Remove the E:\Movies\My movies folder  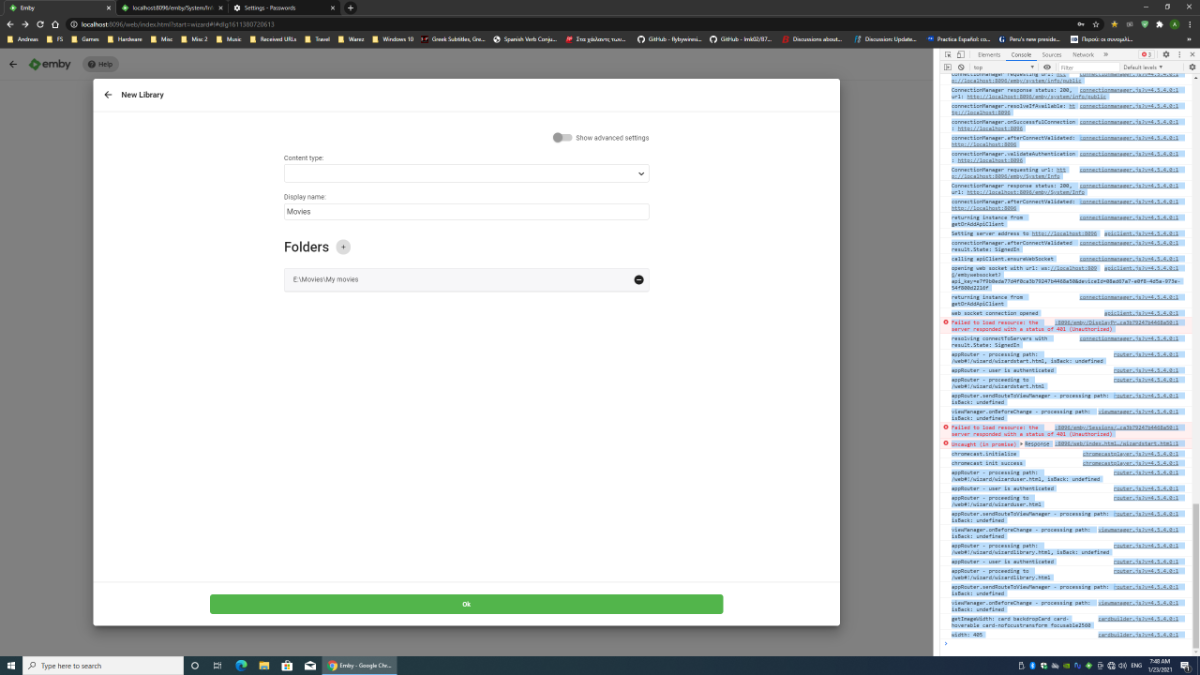click(639, 279)
